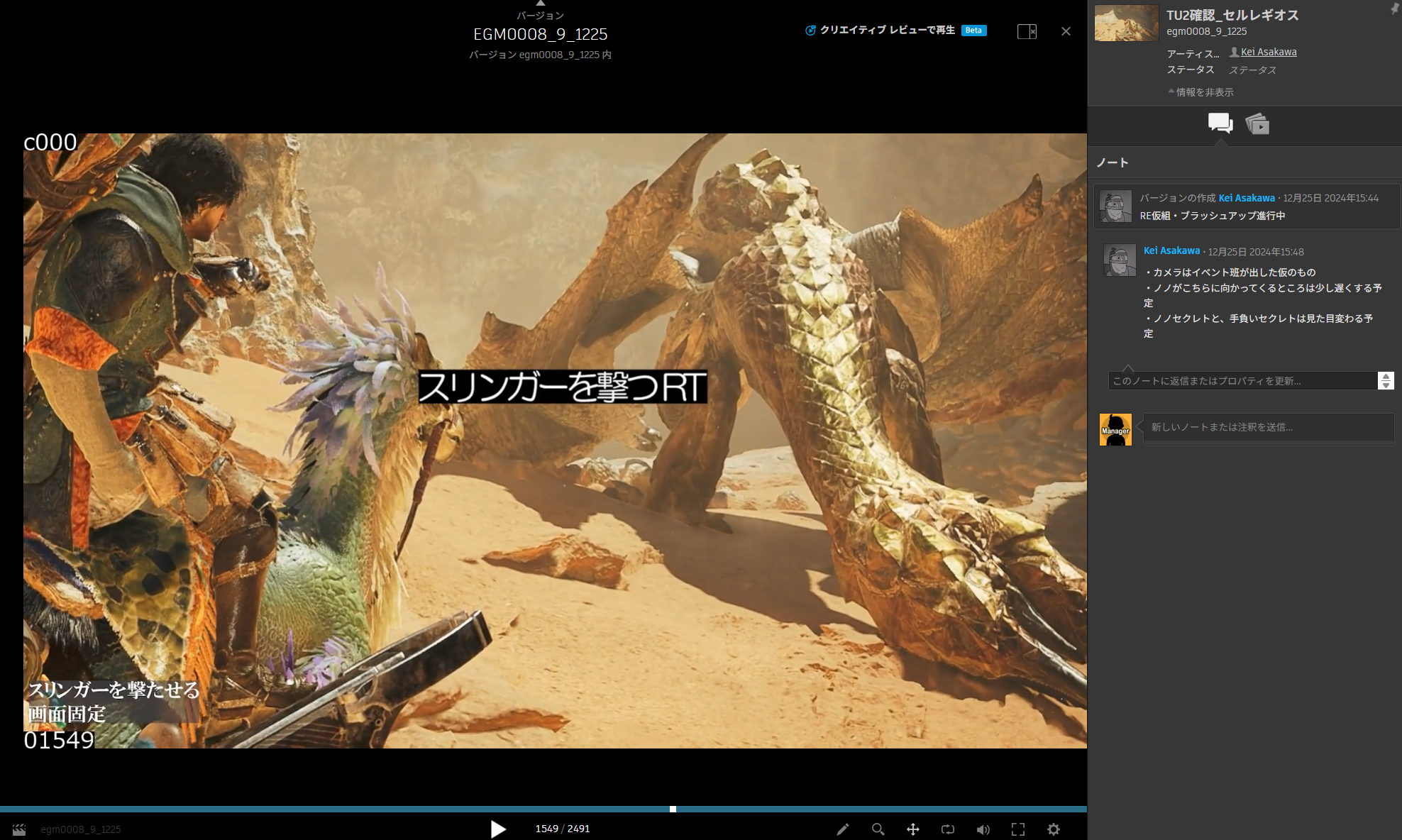Click the play button to start playback

[x=498, y=829]
